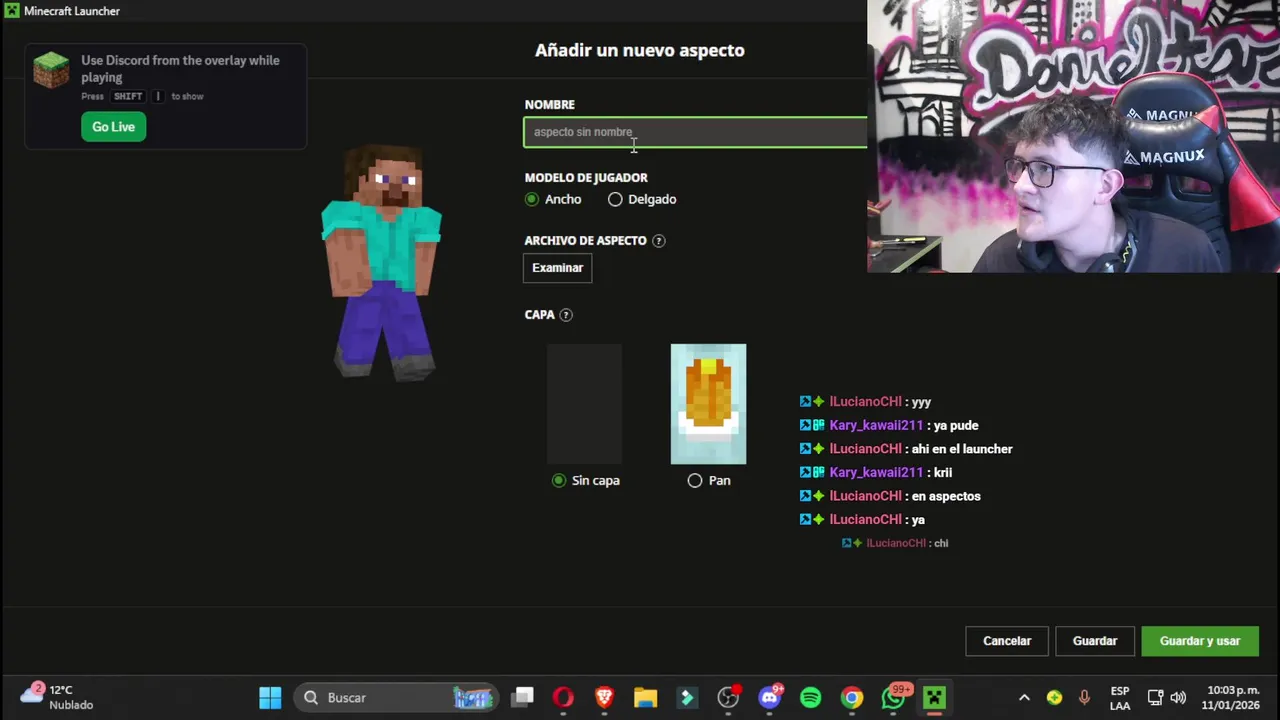Open Google Chrome from taskbar
The height and width of the screenshot is (720, 1280).
tap(852, 698)
